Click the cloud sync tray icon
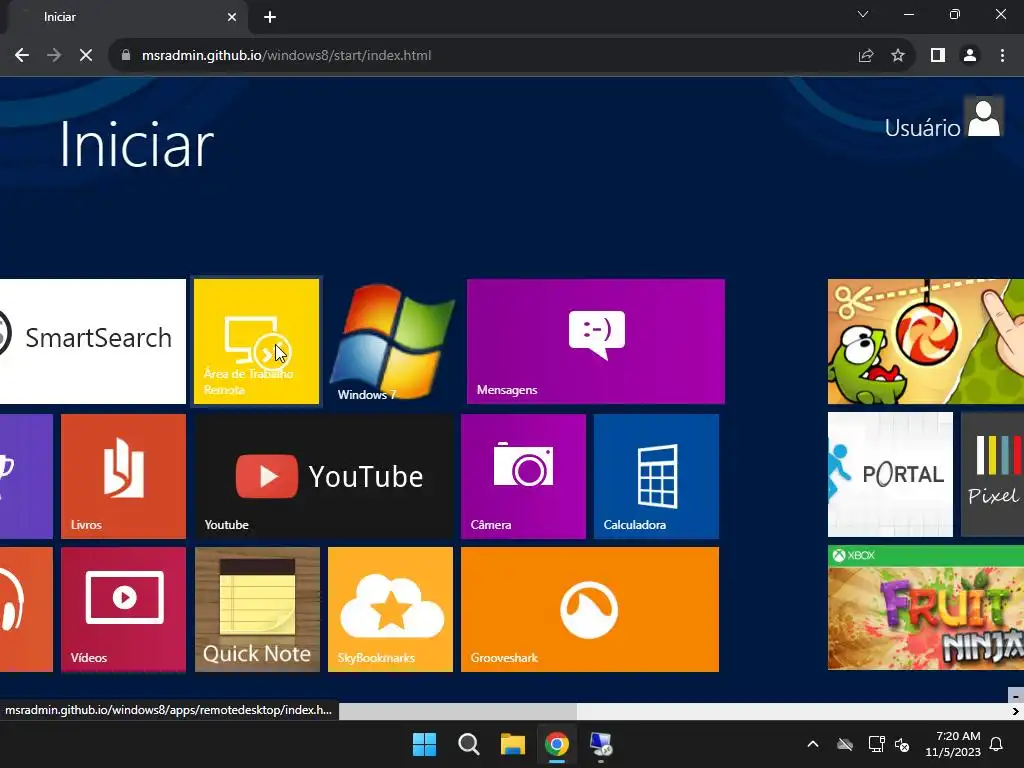The height and width of the screenshot is (768, 1024). point(845,744)
